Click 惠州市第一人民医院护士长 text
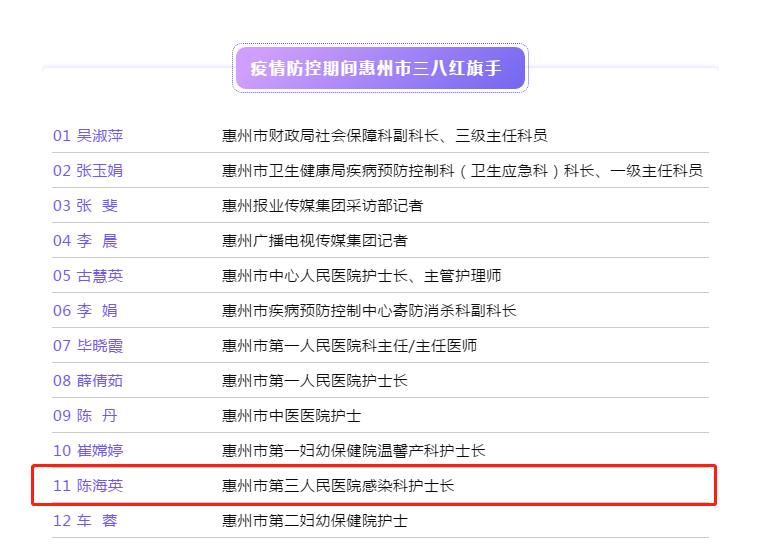The width and height of the screenshot is (777, 549). pos(315,381)
